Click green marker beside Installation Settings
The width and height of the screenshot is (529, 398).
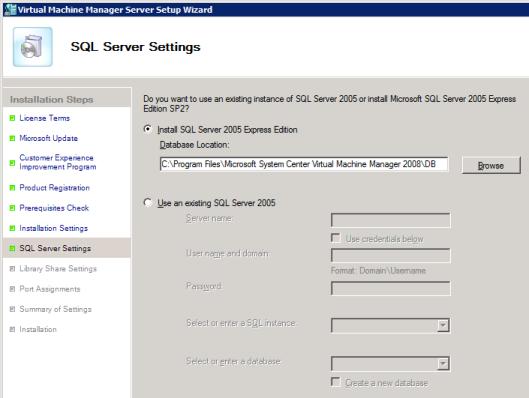tap(12, 228)
